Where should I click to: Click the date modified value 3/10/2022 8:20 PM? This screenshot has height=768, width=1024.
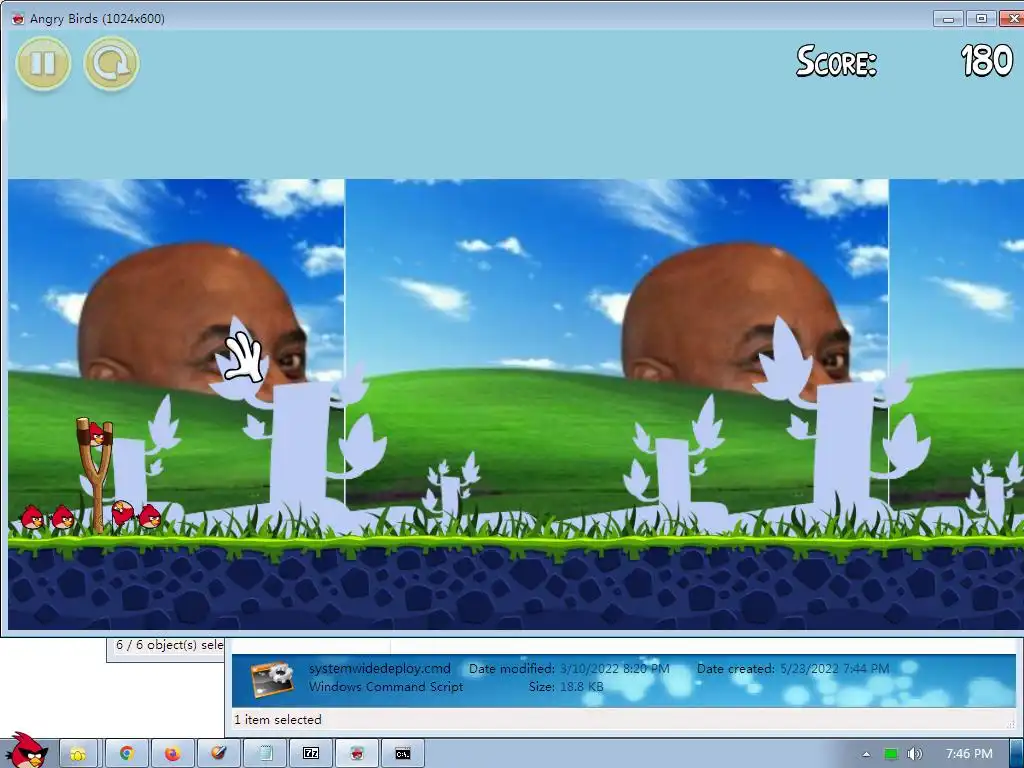click(x=615, y=668)
